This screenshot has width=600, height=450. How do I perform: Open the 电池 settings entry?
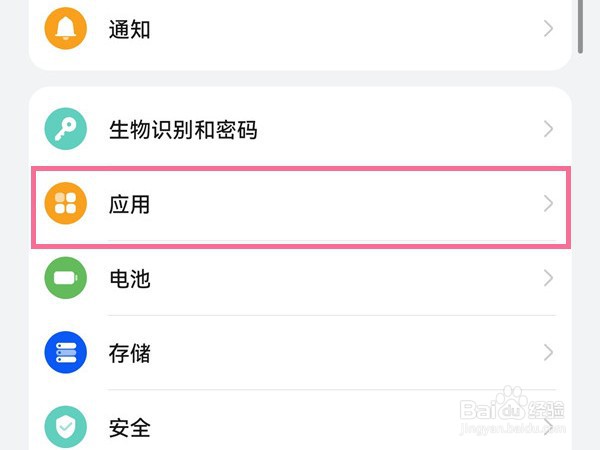129,278
